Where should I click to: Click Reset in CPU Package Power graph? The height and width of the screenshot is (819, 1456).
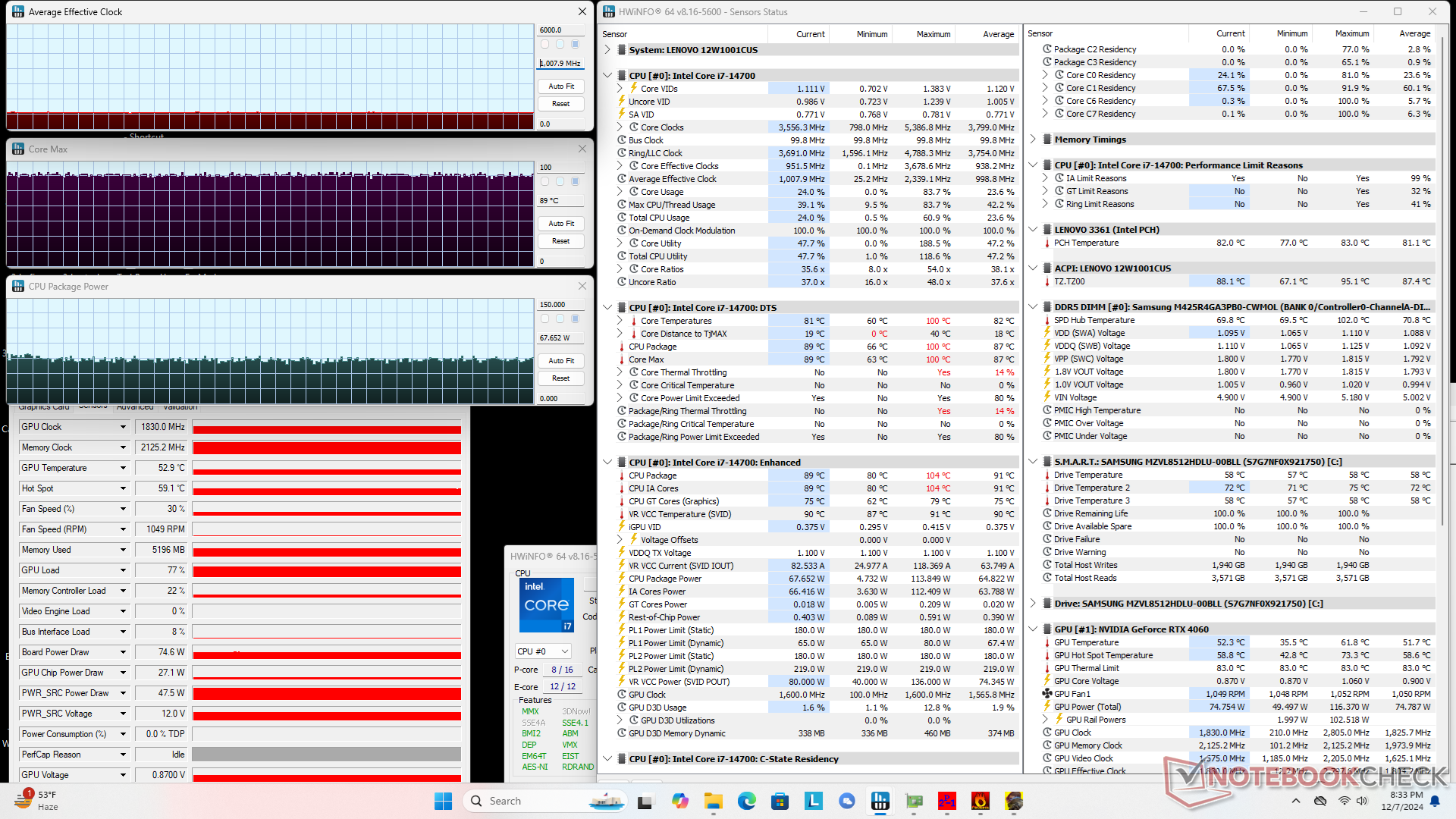[x=561, y=378]
